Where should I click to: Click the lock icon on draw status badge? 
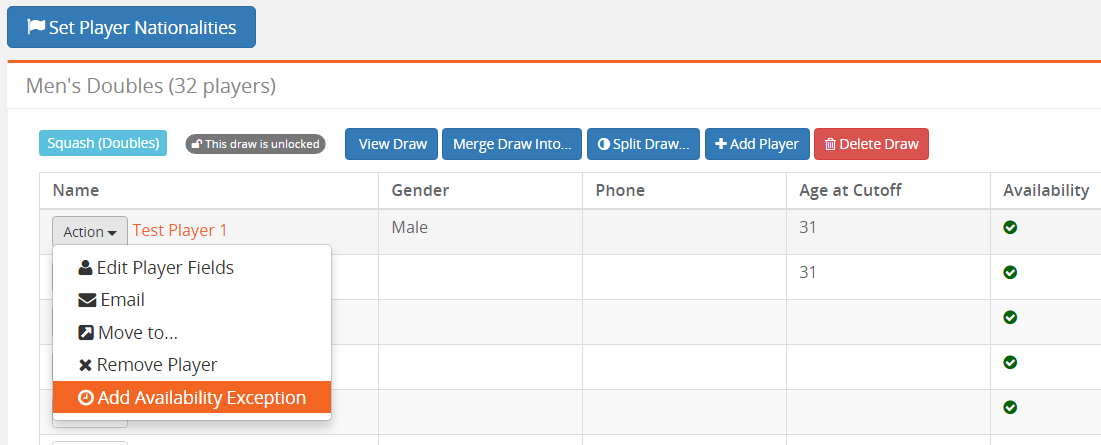click(x=197, y=144)
